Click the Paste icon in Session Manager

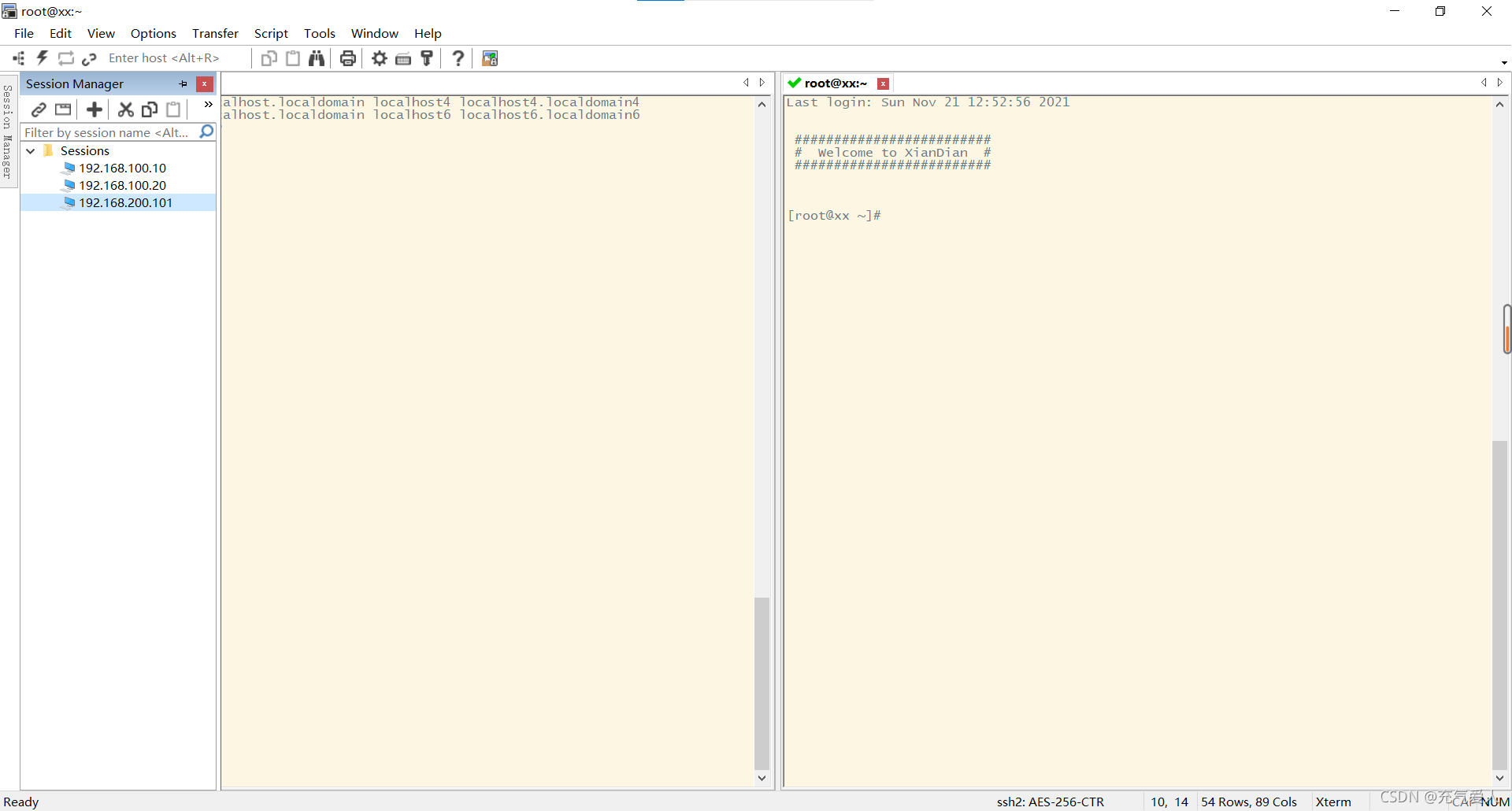click(173, 109)
